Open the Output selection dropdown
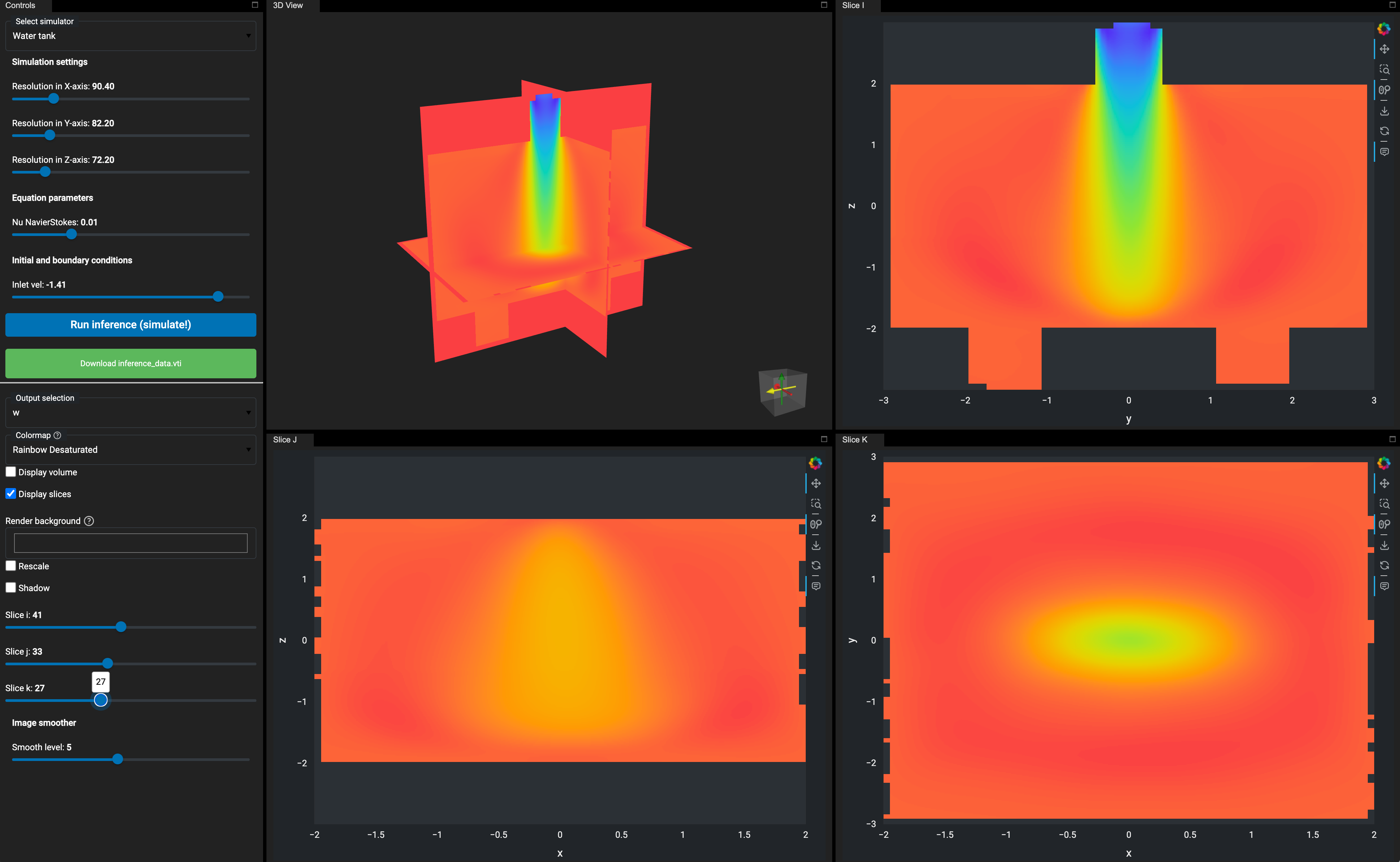 [x=131, y=413]
